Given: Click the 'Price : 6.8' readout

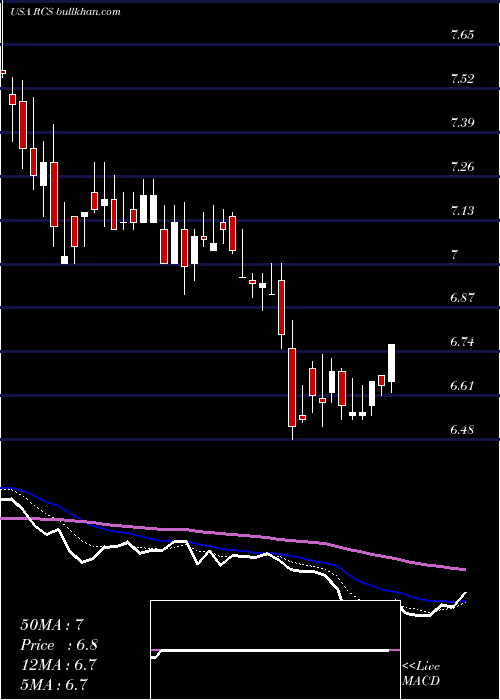Looking at the screenshot, I should click(58, 645).
